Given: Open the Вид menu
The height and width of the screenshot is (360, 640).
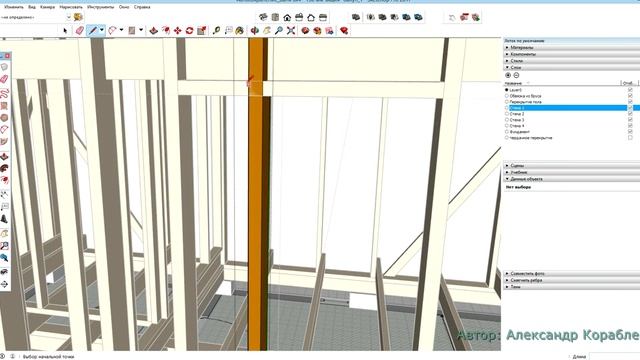Looking at the screenshot, I should point(32,7).
